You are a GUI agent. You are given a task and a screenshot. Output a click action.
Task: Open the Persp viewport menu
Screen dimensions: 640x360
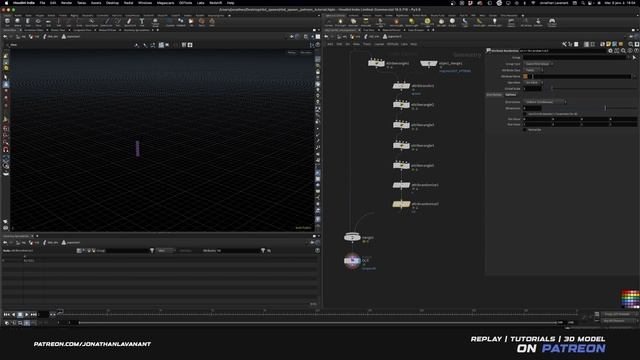(291, 52)
